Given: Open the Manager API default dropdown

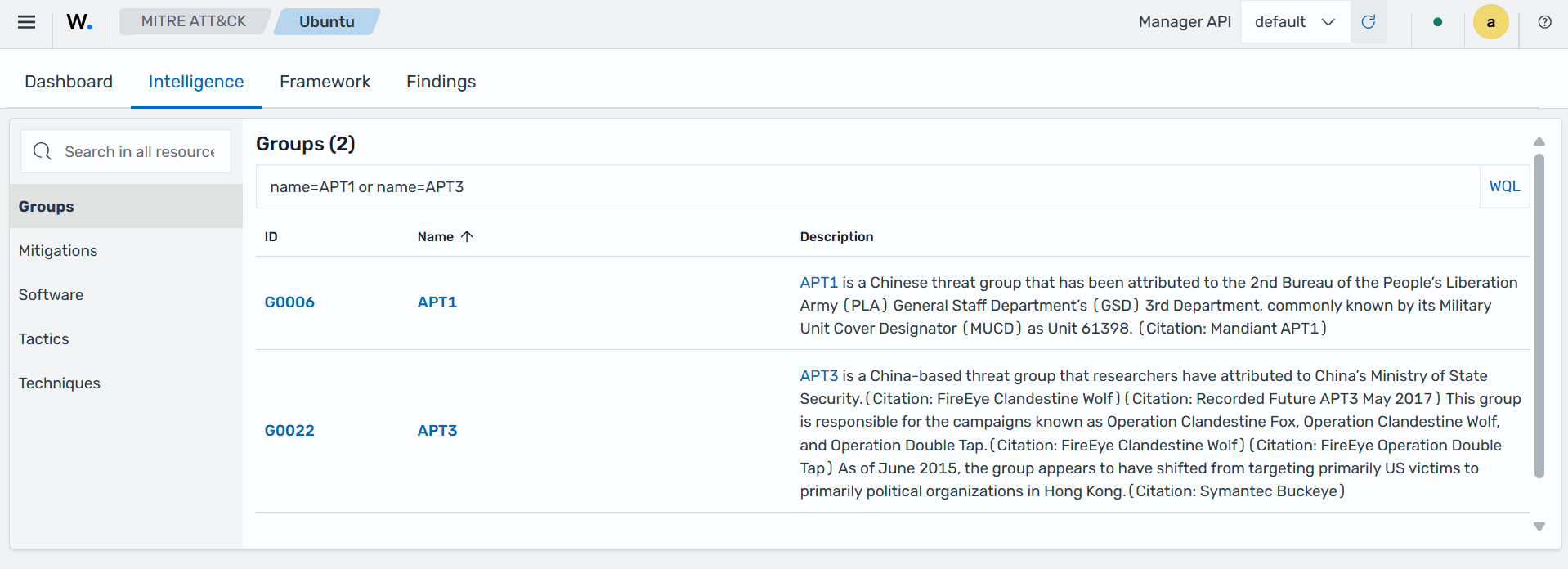Looking at the screenshot, I should [1295, 22].
